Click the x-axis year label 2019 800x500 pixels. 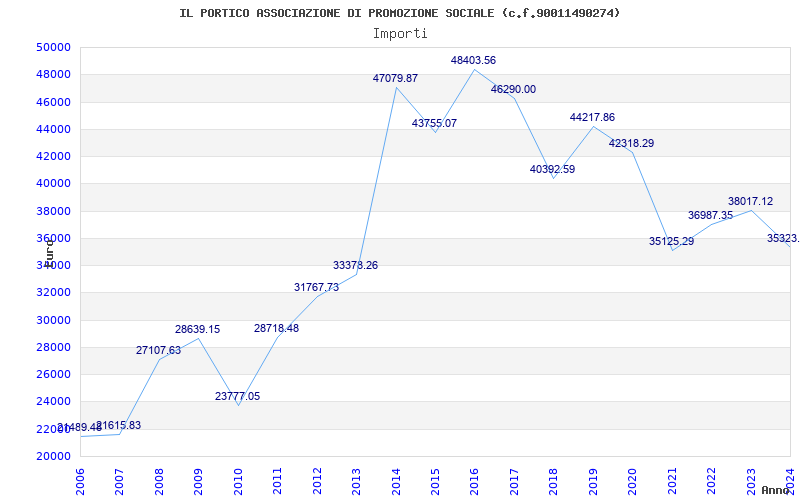coord(593,482)
